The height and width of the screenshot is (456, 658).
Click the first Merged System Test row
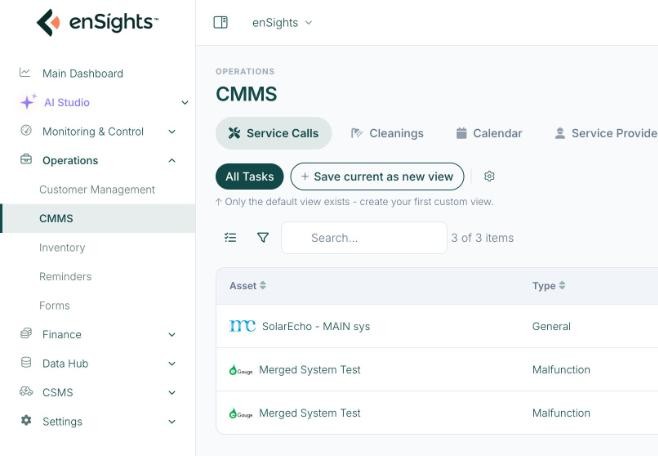coord(437,370)
